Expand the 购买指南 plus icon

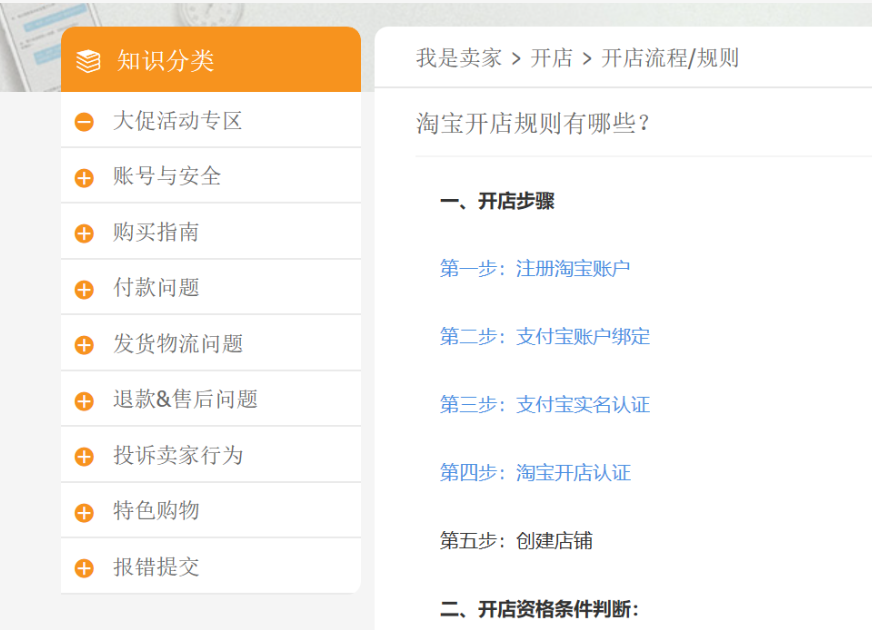pos(84,234)
